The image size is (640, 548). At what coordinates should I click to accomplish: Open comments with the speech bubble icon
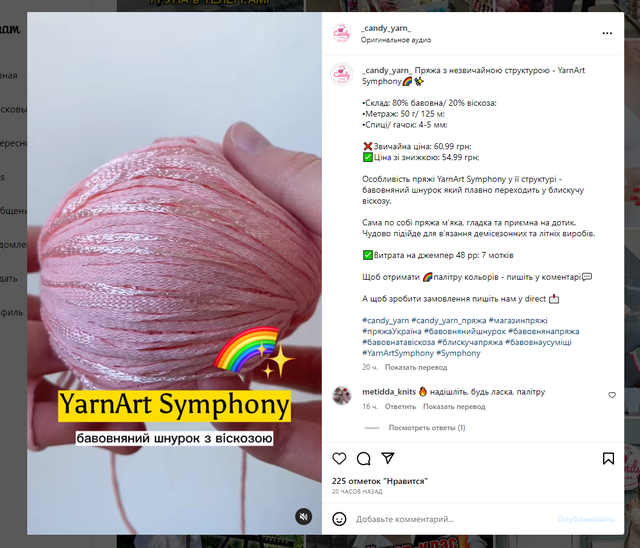363,459
